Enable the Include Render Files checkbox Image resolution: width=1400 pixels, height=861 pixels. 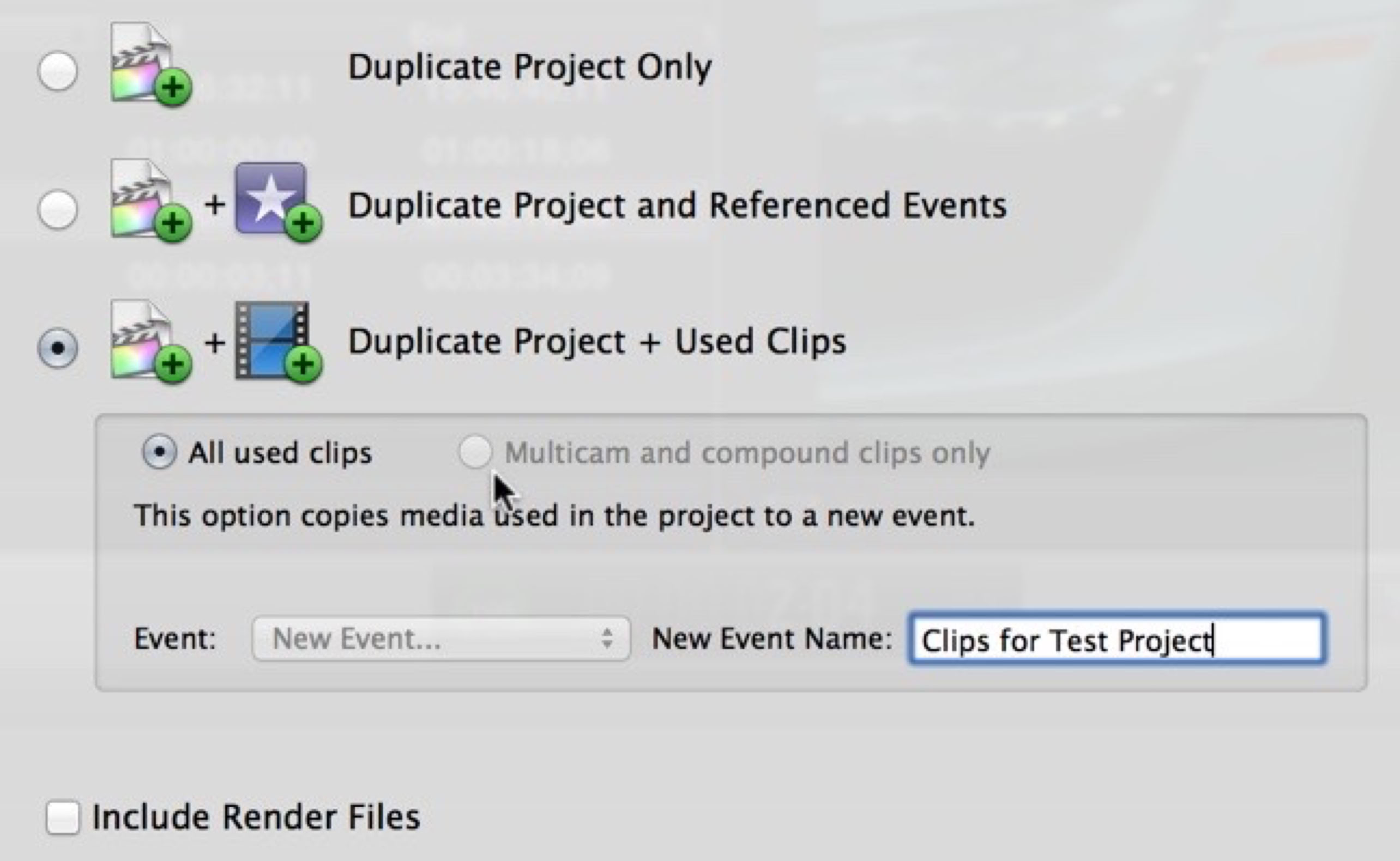63,817
